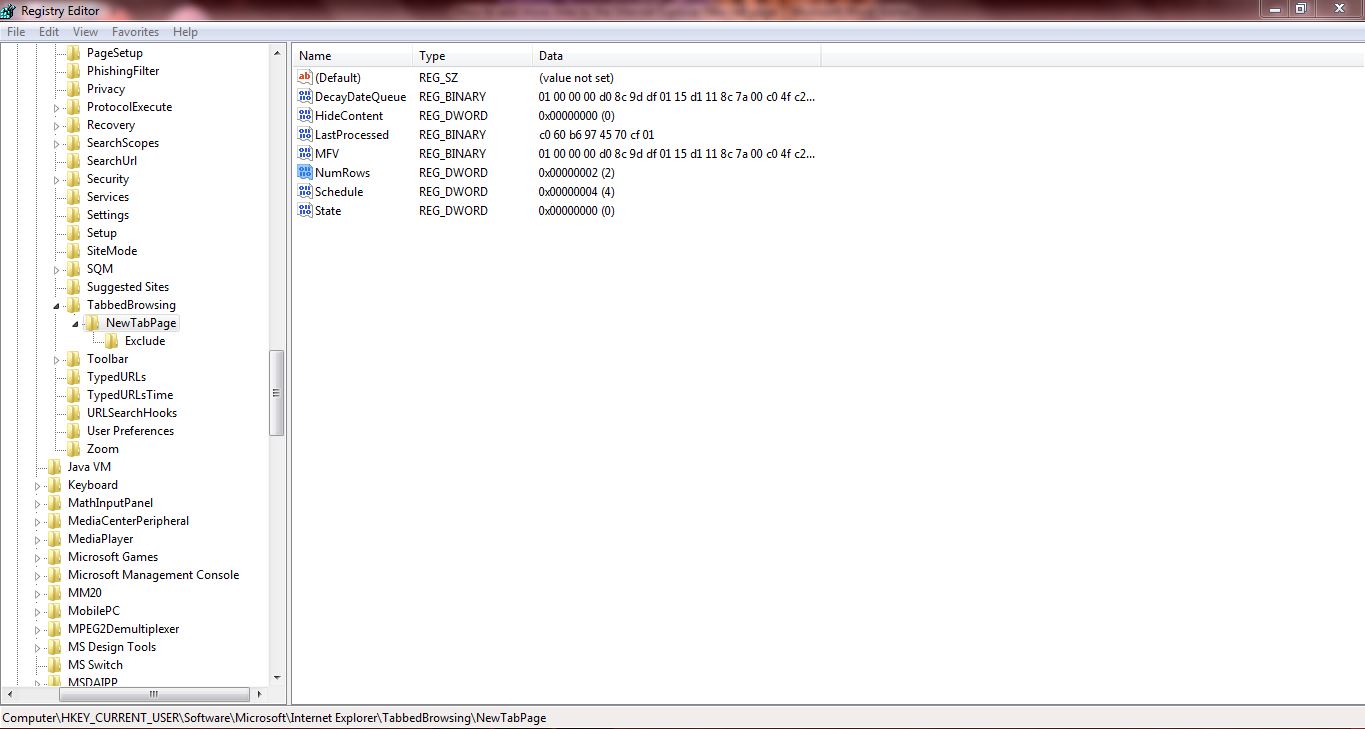The image size is (1365, 729).
Task: Open the View menu
Action: tap(86, 32)
